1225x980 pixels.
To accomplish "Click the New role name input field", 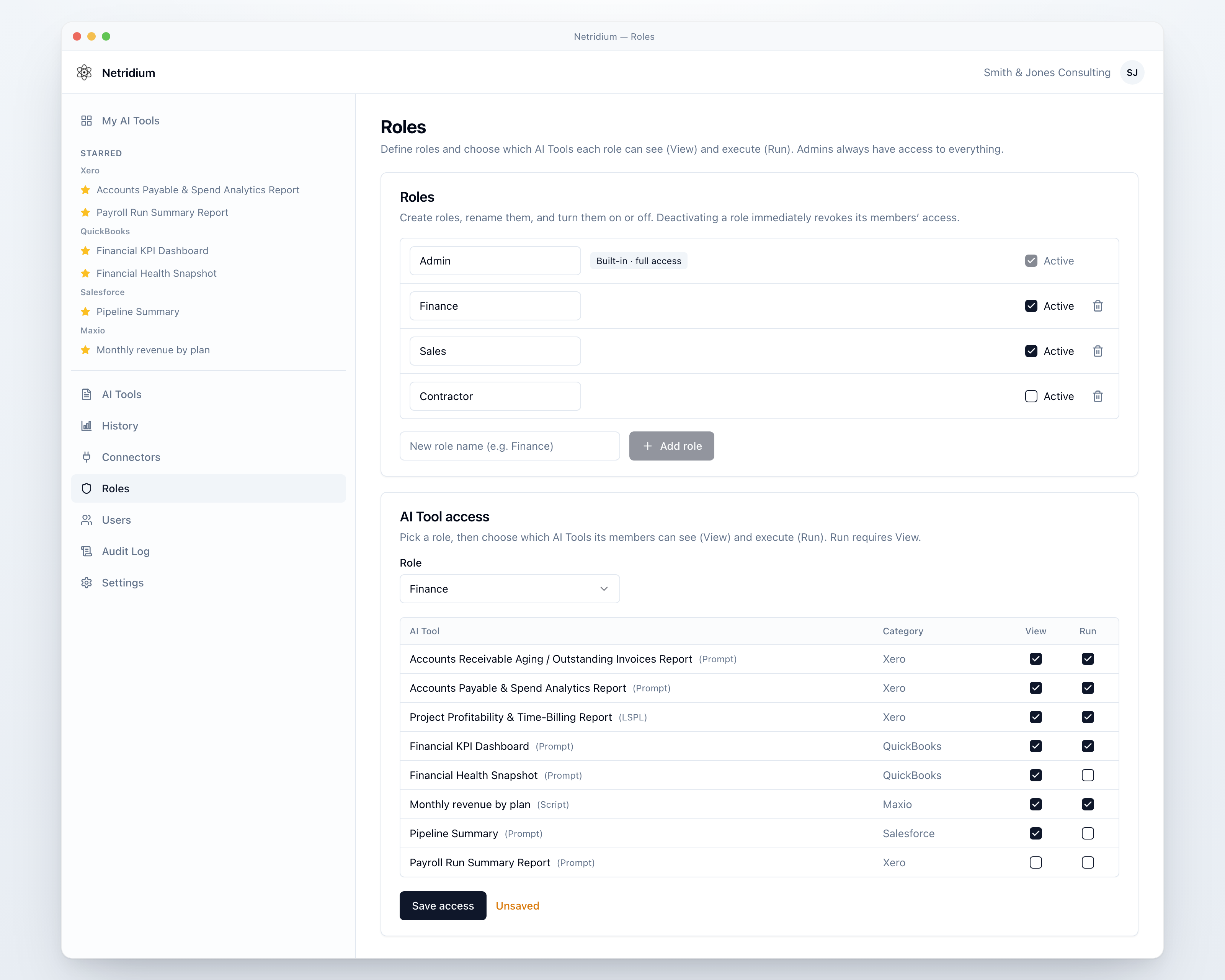I will [x=509, y=446].
